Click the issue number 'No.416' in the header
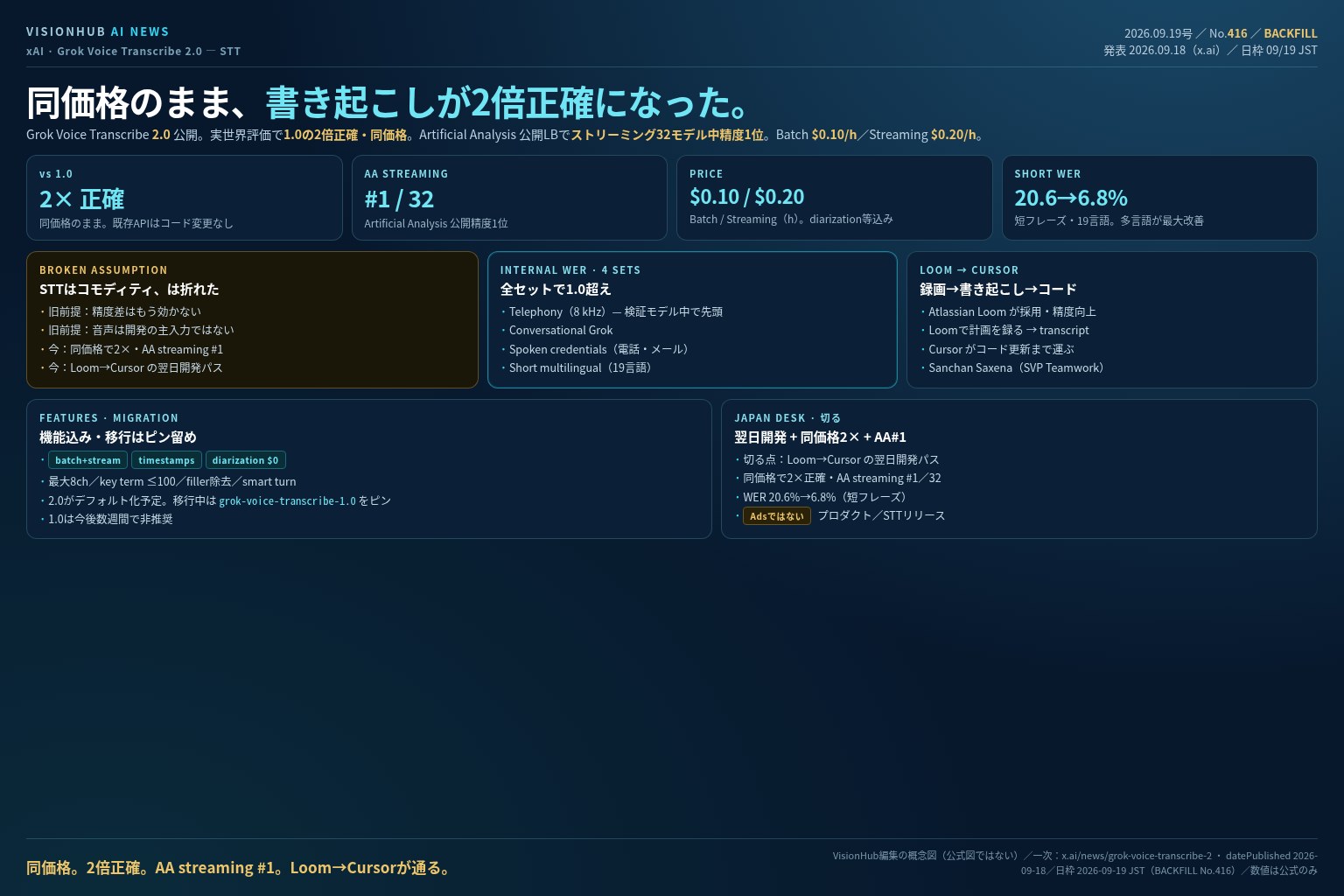The width and height of the screenshot is (1344, 896). (x=1228, y=33)
